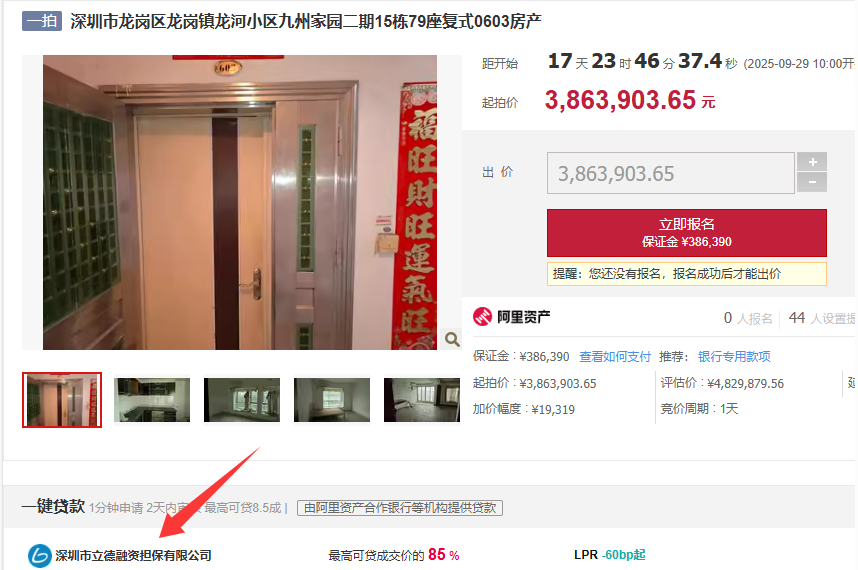Image resolution: width=858 pixels, height=570 pixels.
Task: Select the fourth thumbnail of the room
Action: click(x=332, y=400)
